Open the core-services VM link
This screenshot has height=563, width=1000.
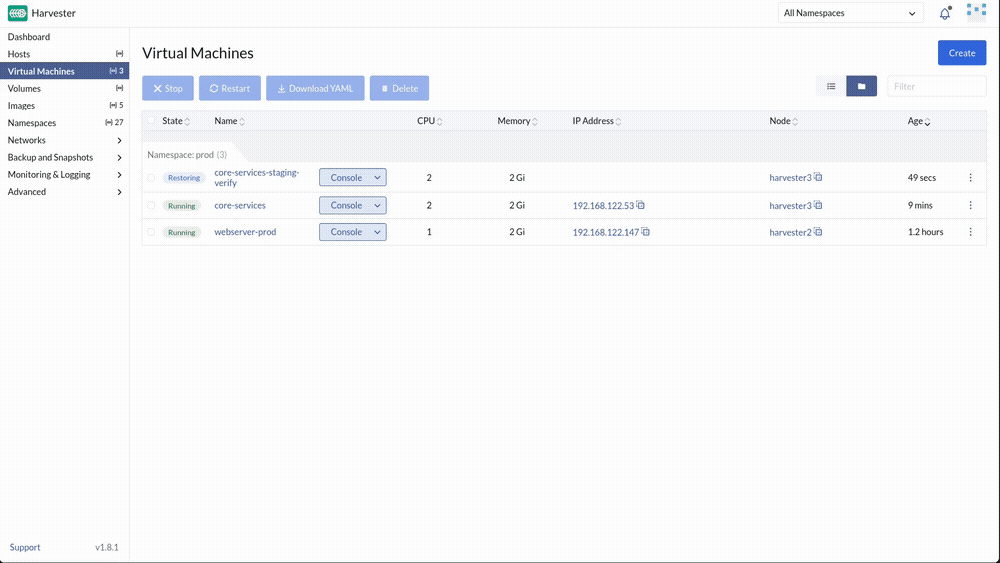tap(240, 205)
